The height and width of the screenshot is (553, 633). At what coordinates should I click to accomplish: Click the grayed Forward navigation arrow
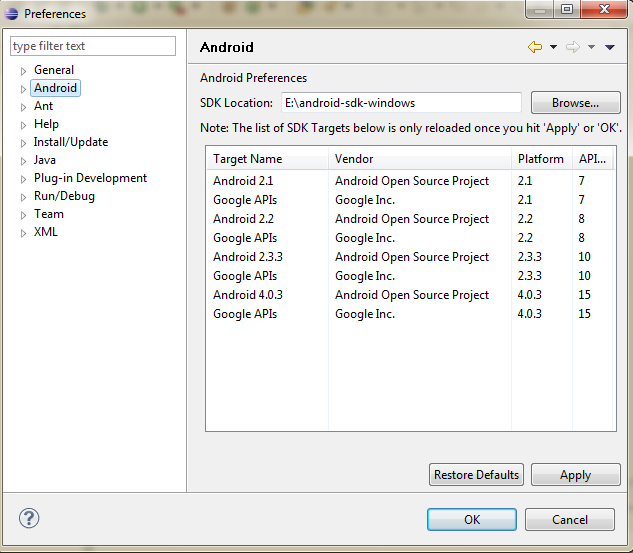(x=572, y=47)
